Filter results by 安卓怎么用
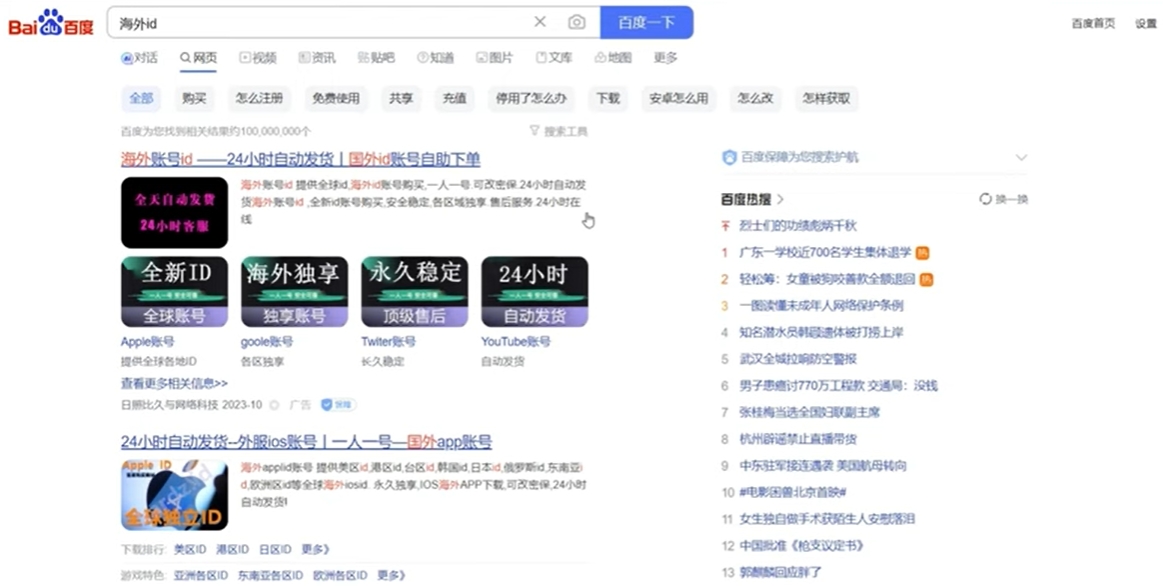The width and height of the screenshot is (1163, 586). (x=679, y=98)
